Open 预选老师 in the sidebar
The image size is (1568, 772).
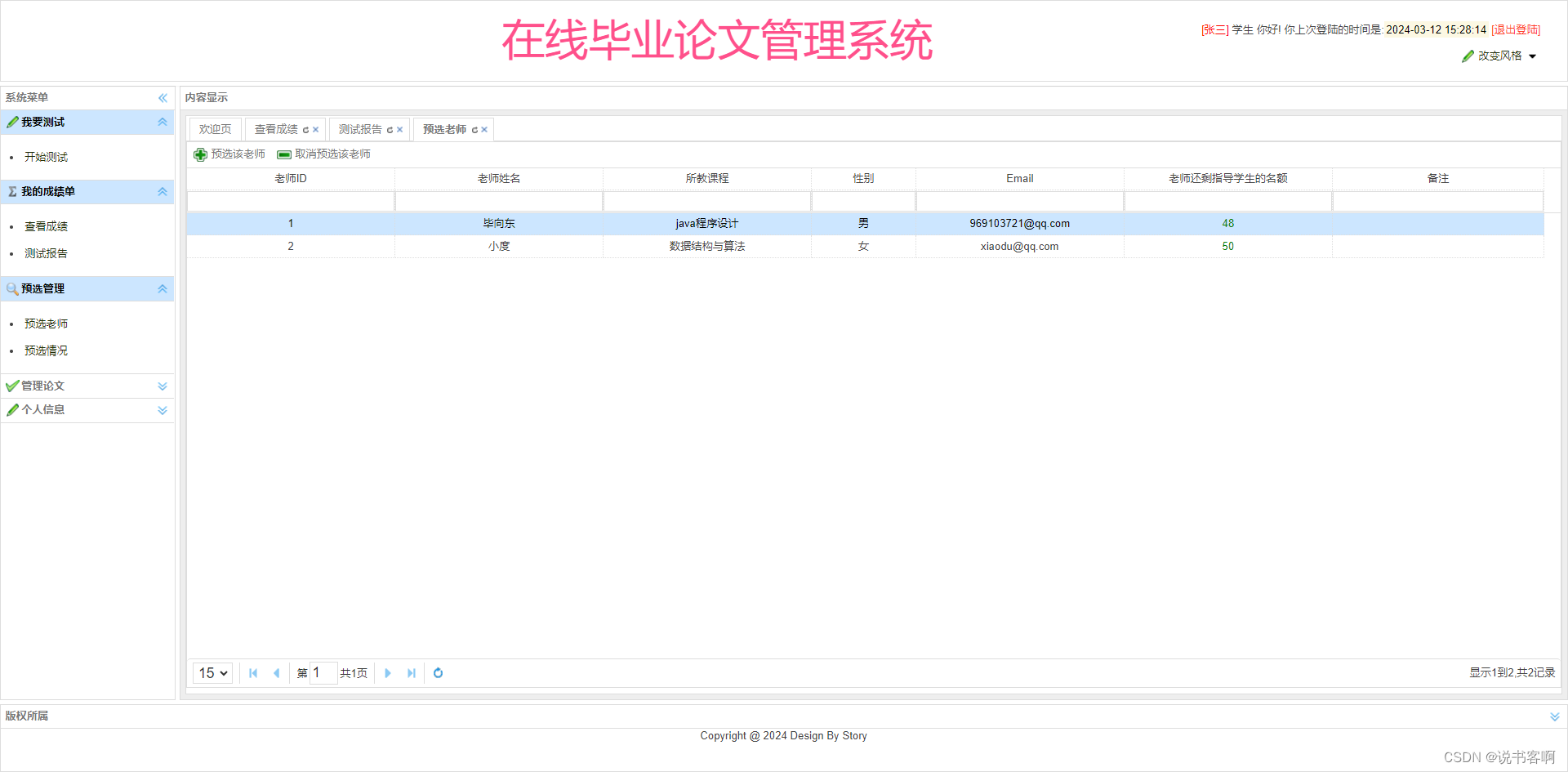[x=46, y=324]
